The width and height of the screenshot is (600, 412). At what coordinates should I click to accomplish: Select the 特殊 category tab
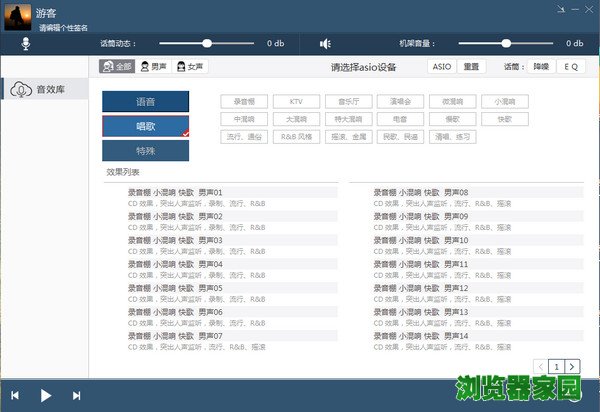[145, 151]
